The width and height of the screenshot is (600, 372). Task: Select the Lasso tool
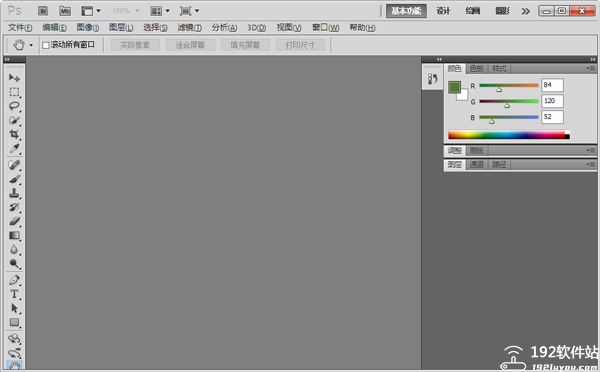tap(14, 106)
